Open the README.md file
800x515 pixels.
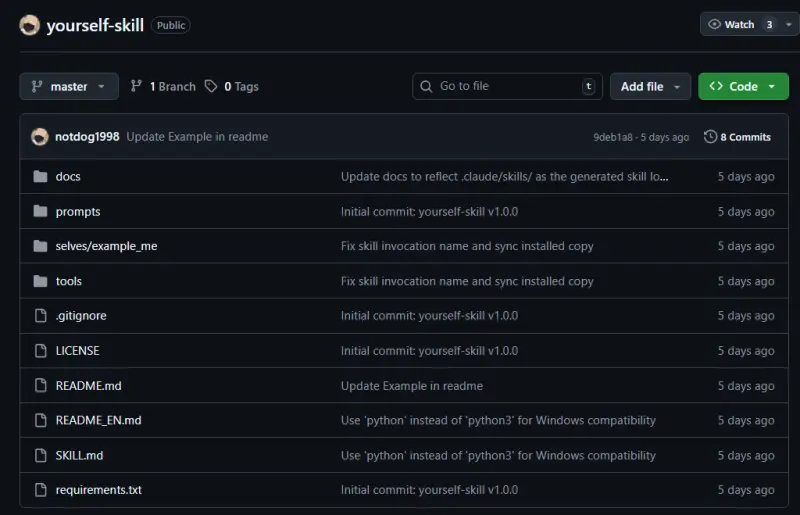click(88, 386)
